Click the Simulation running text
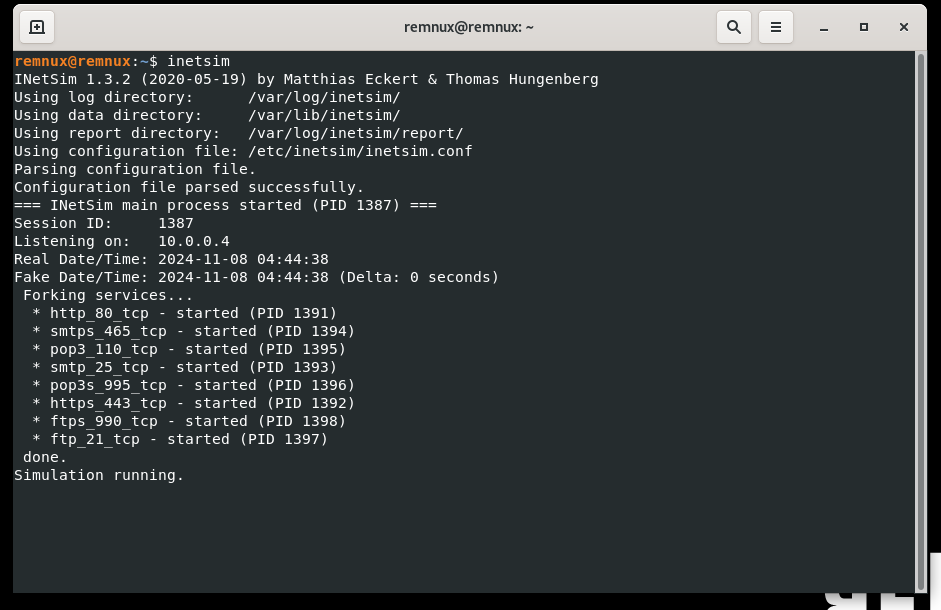This screenshot has width=941, height=610. pos(99,475)
